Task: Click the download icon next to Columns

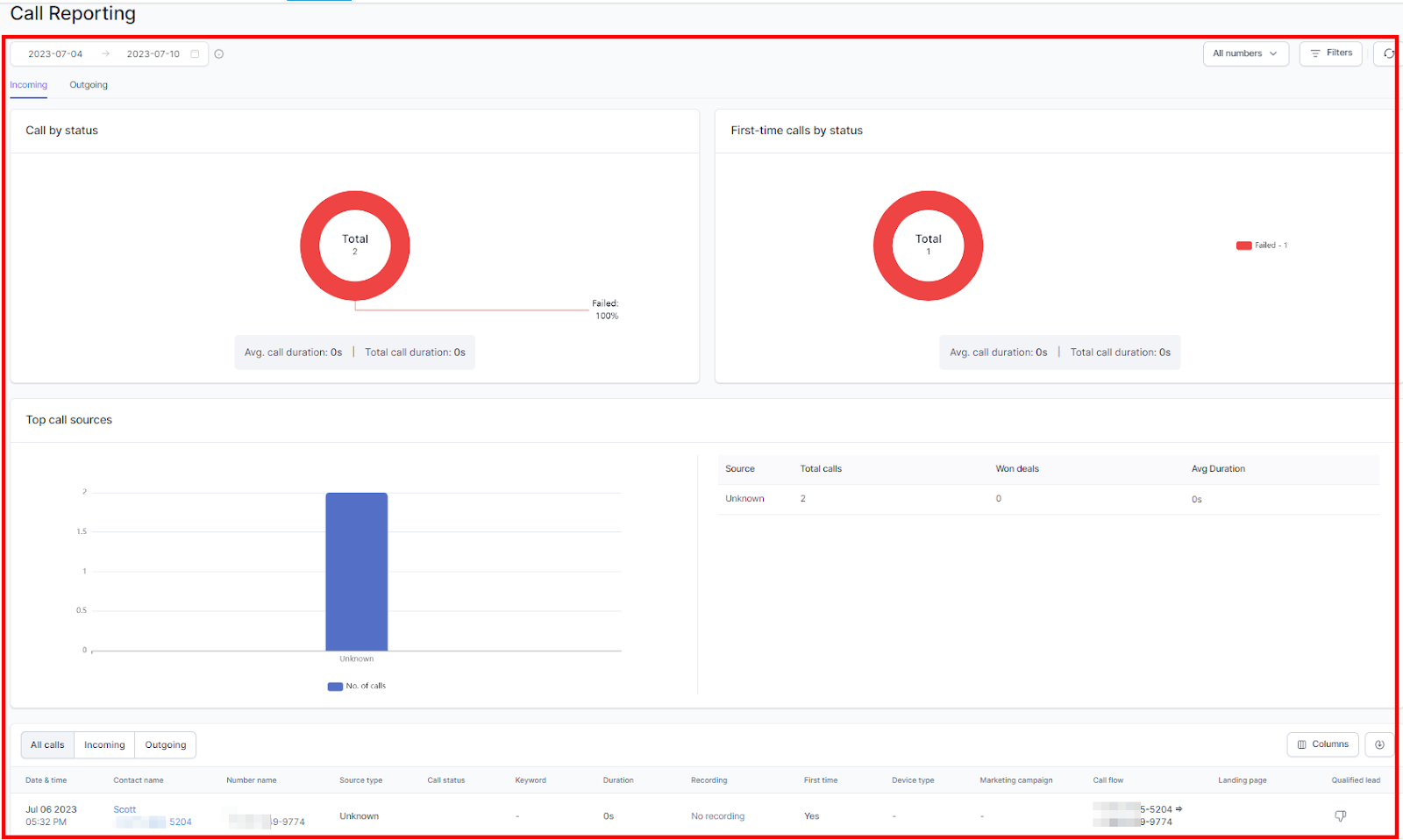Action: (1379, 744)
